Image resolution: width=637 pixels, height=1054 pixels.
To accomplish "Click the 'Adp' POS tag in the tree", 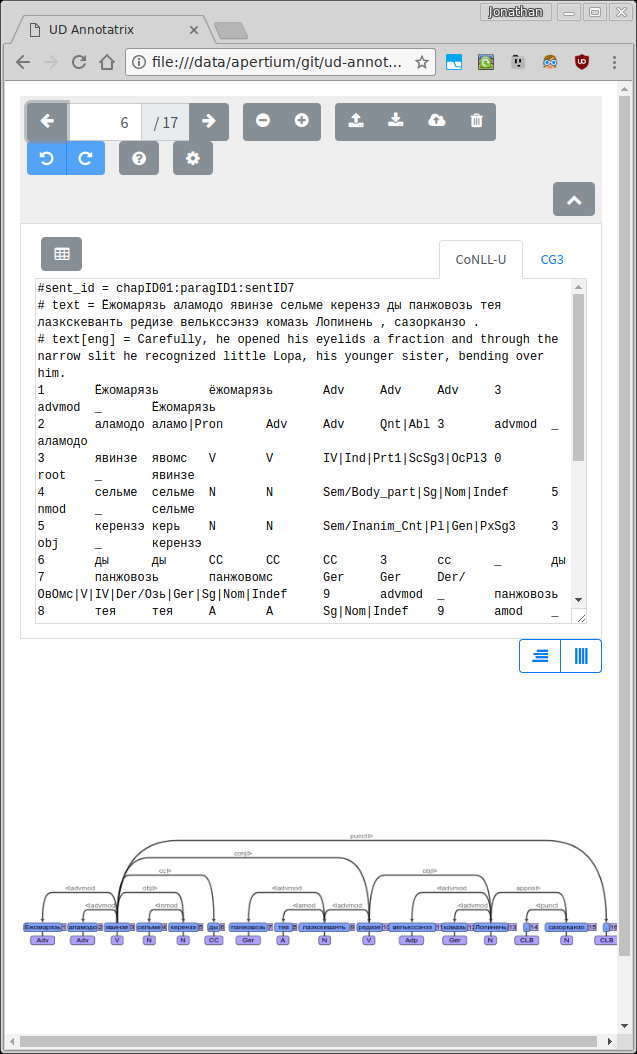I will coord(411,940).
